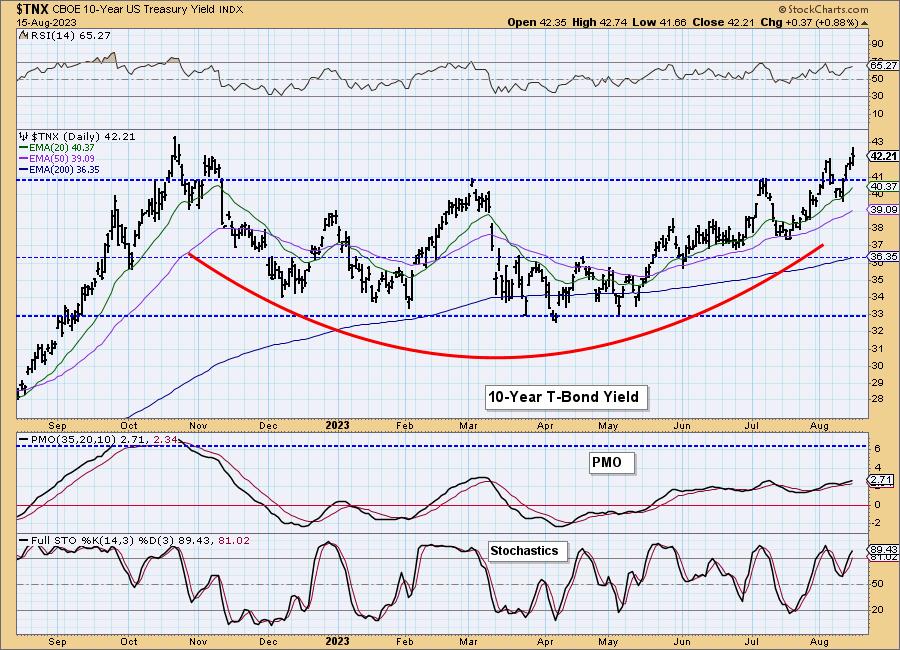Click the blue 'EMA(200) 36.35' legend entry
900x650 pixels.
[59, 169]
